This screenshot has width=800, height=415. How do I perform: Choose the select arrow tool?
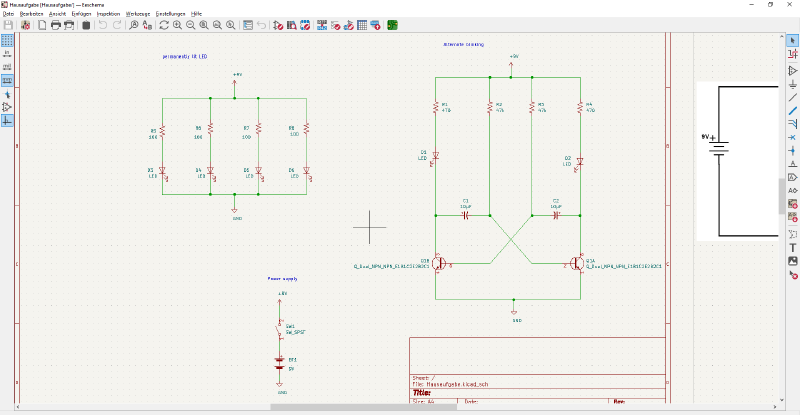[x=792, y=40]
